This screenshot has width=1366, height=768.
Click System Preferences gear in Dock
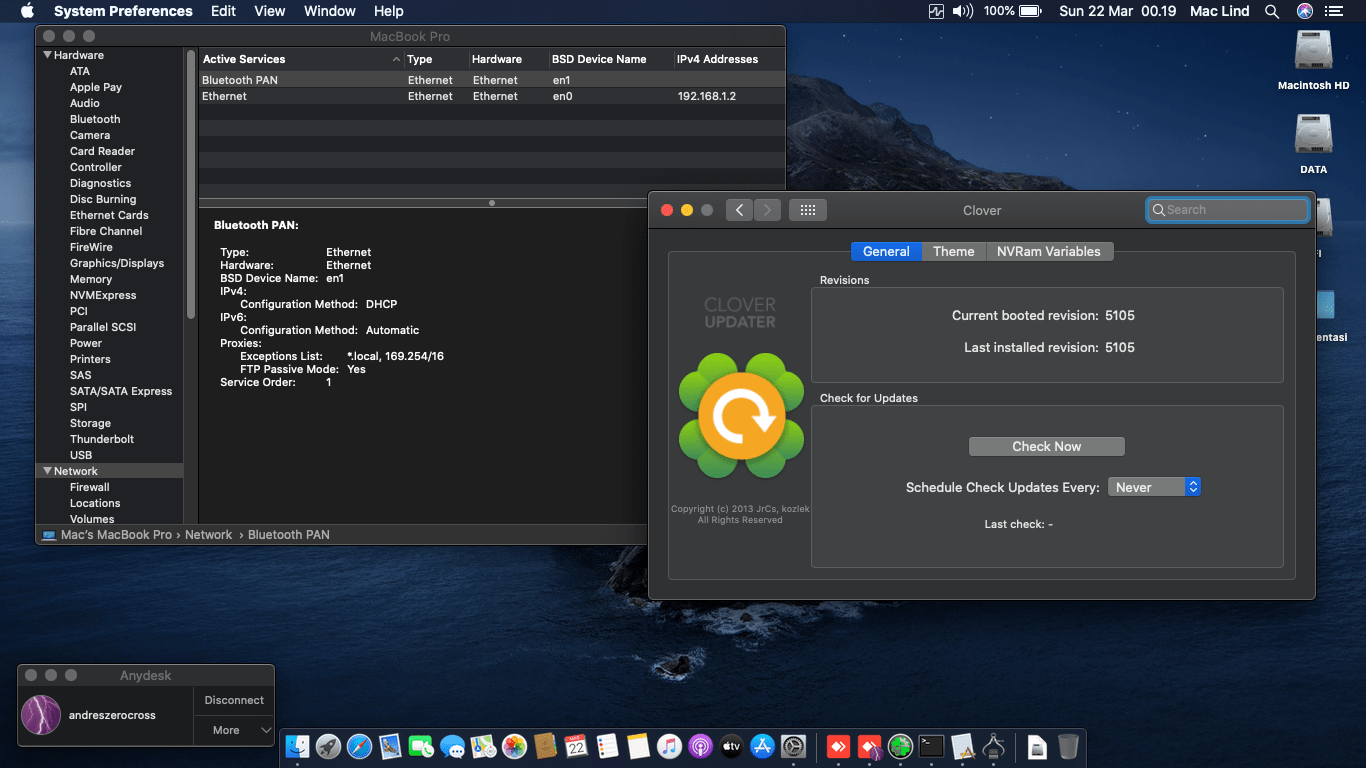point(793,746)
